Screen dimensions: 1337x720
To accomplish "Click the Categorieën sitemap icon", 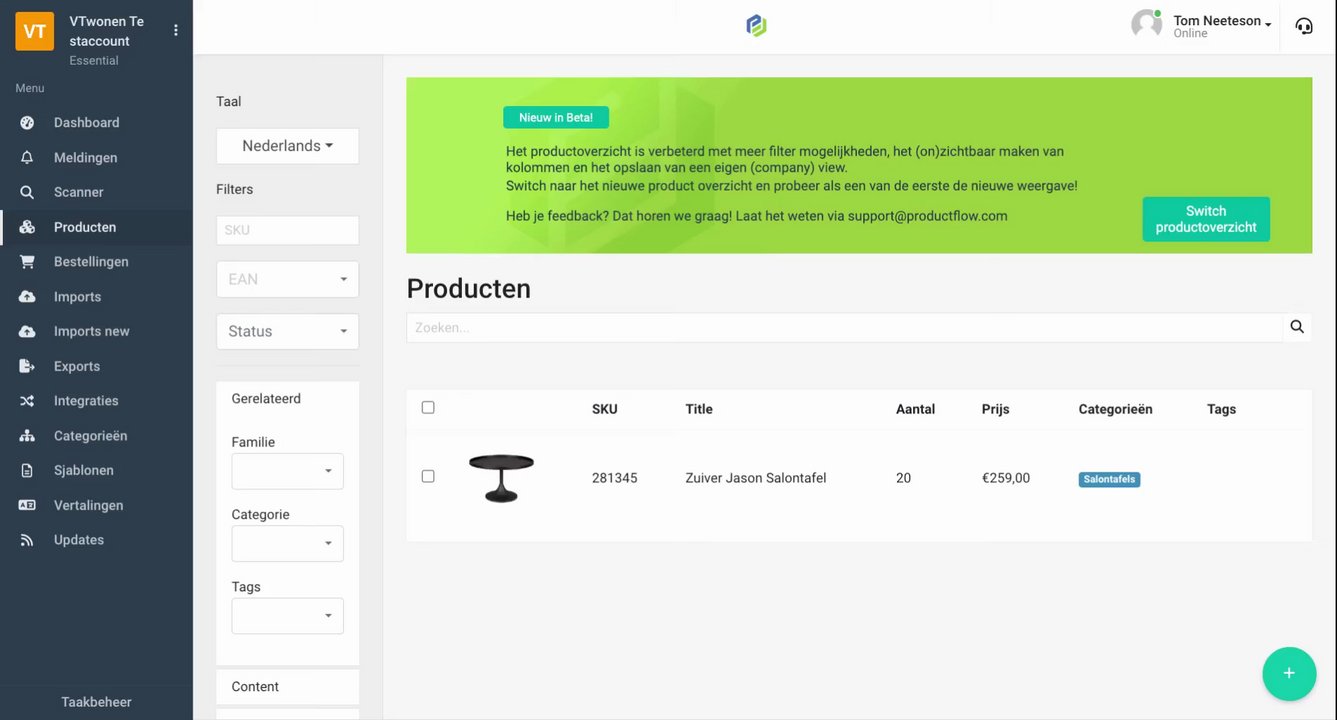I will point(27,436).
